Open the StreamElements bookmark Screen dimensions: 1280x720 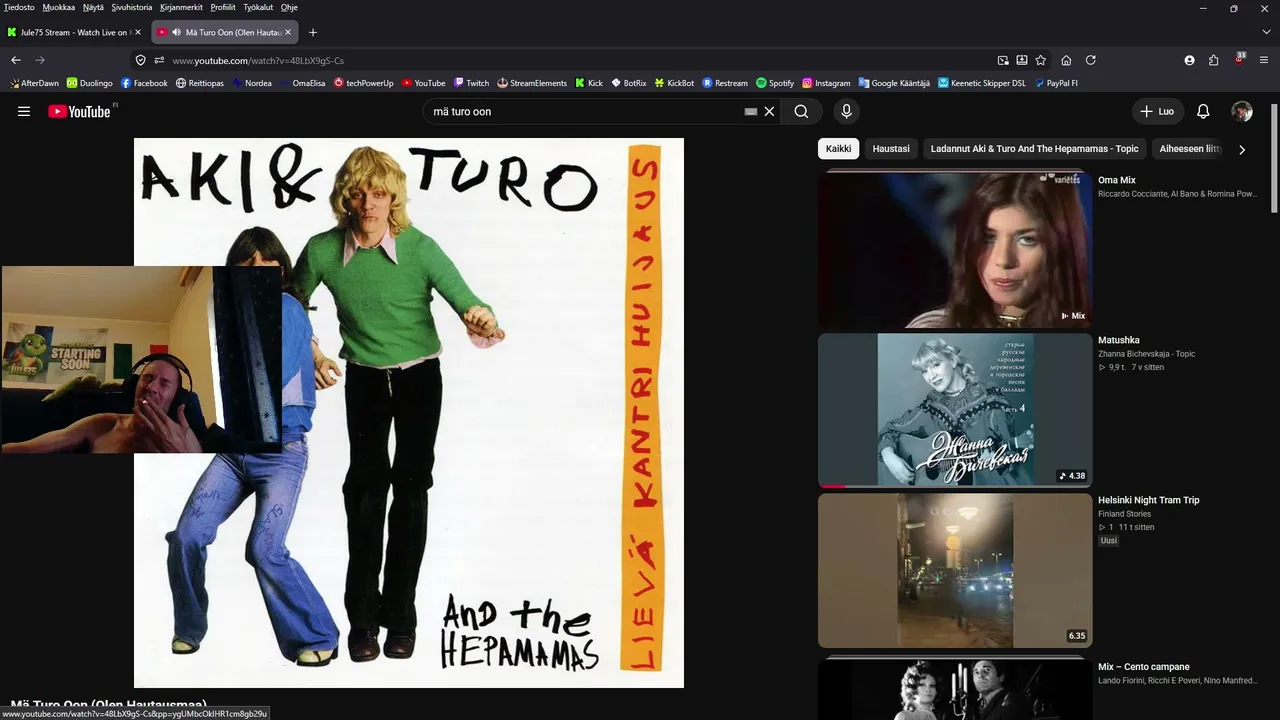click(x=532, y=83)
